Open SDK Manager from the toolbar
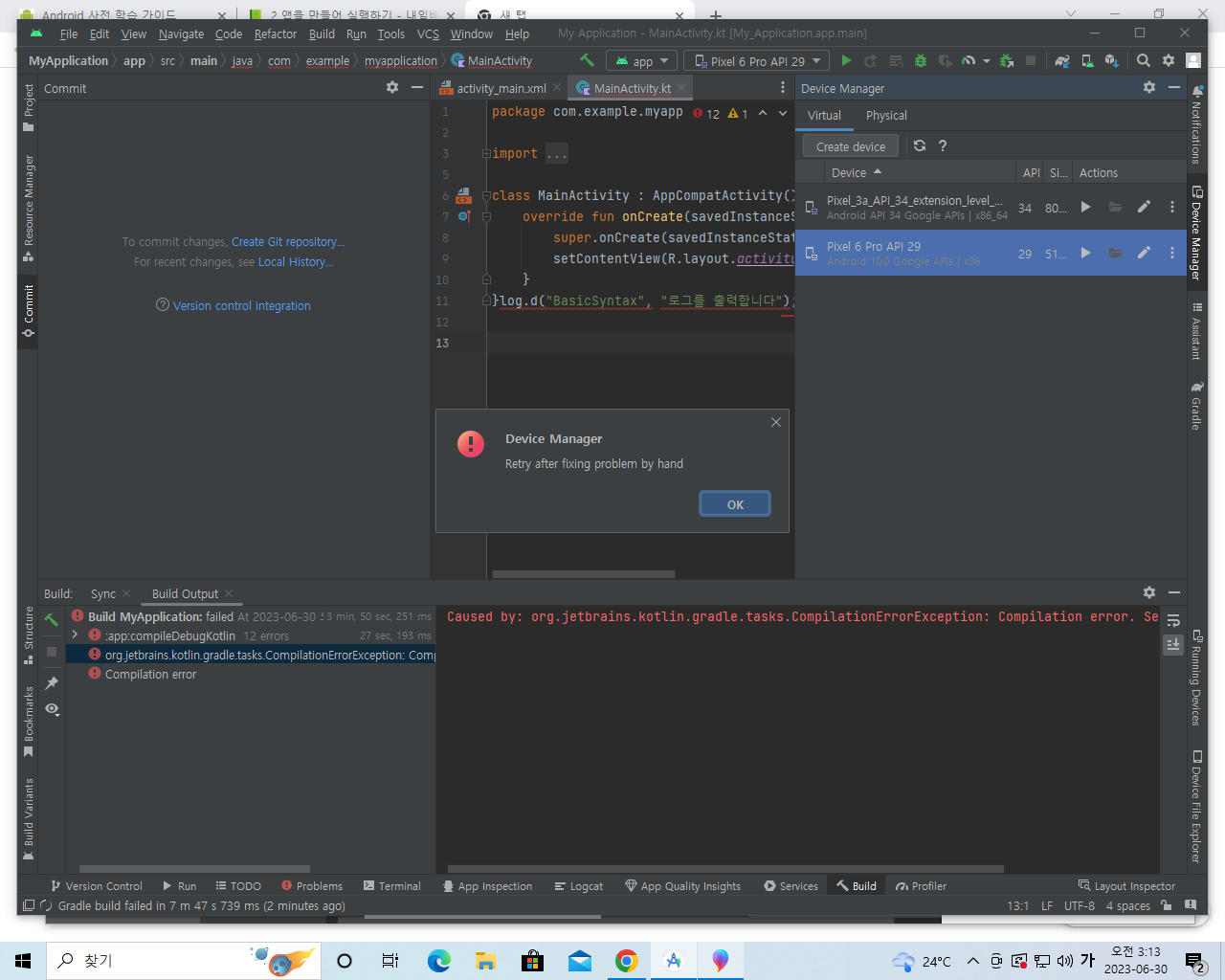1225x980 pixels. (x=1111, y=60)
